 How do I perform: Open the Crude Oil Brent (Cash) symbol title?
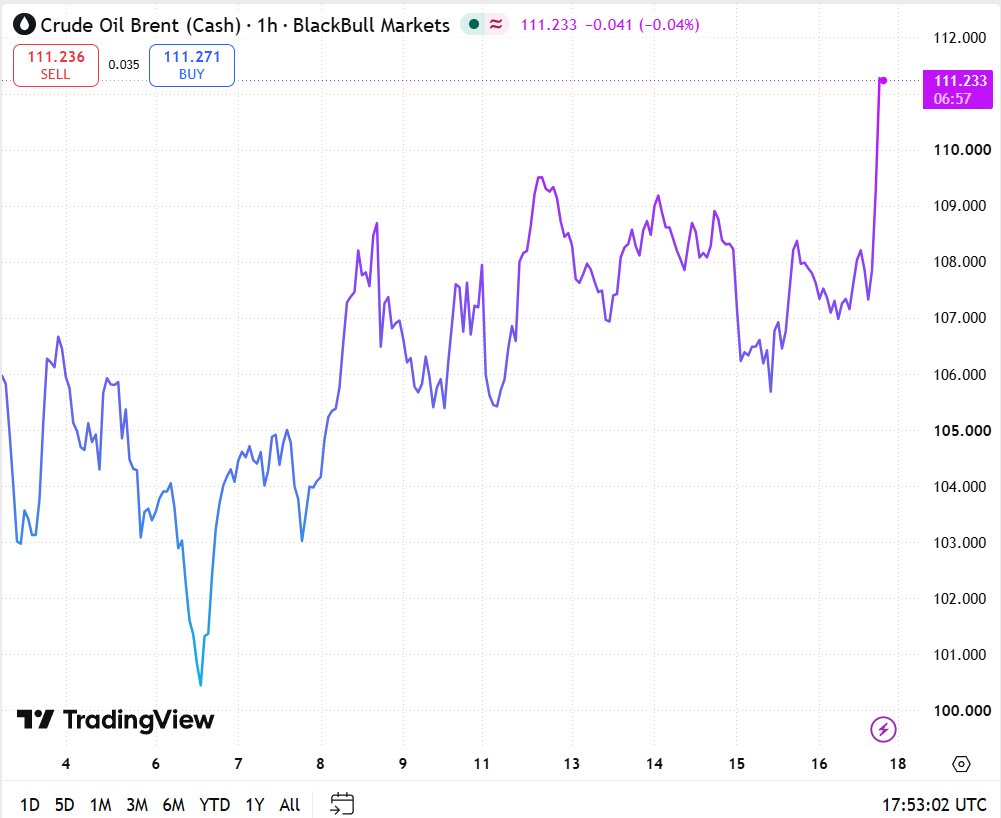pyautogui.click(x=140, y=25)
